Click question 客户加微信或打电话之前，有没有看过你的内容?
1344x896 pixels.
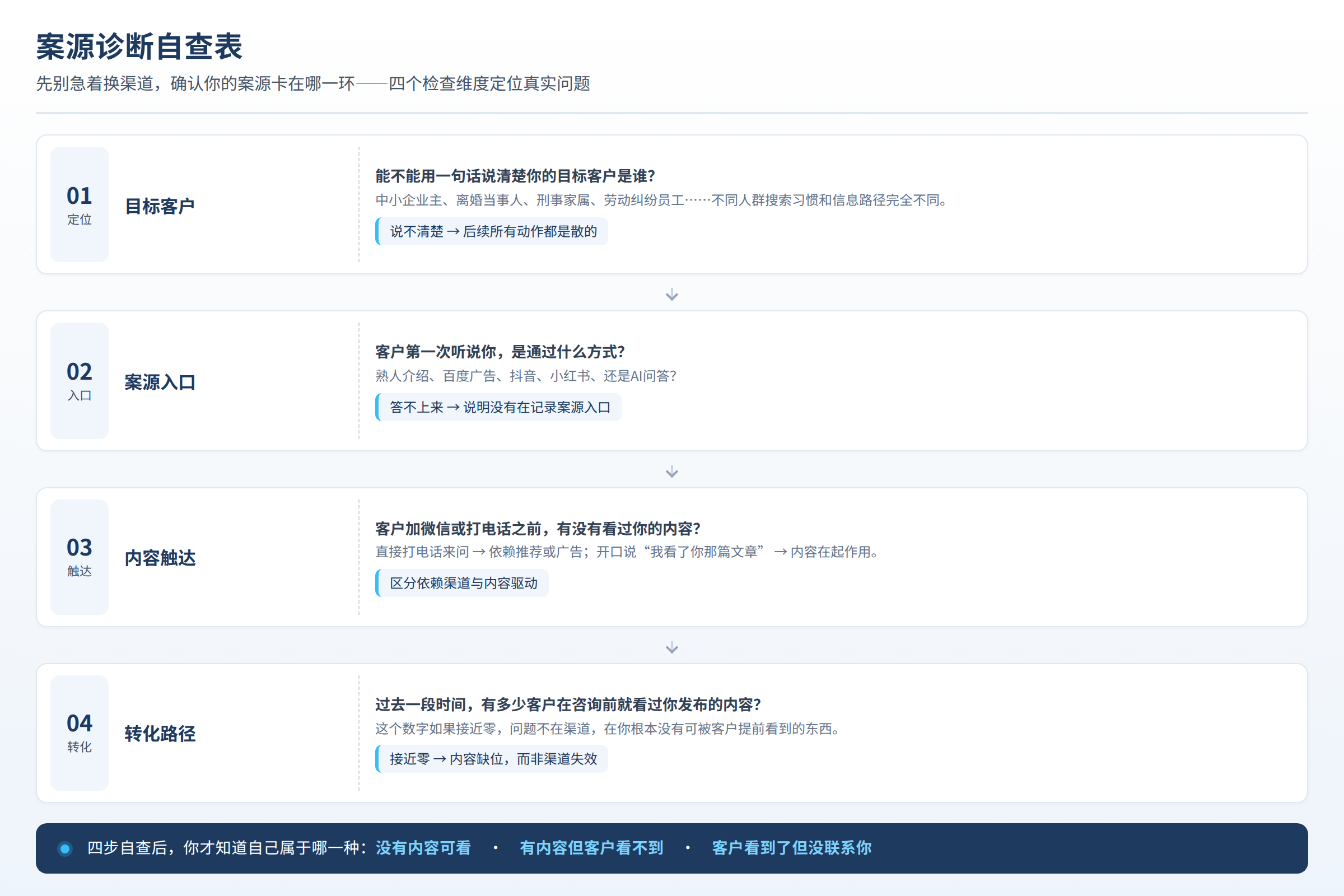point(538,529)
